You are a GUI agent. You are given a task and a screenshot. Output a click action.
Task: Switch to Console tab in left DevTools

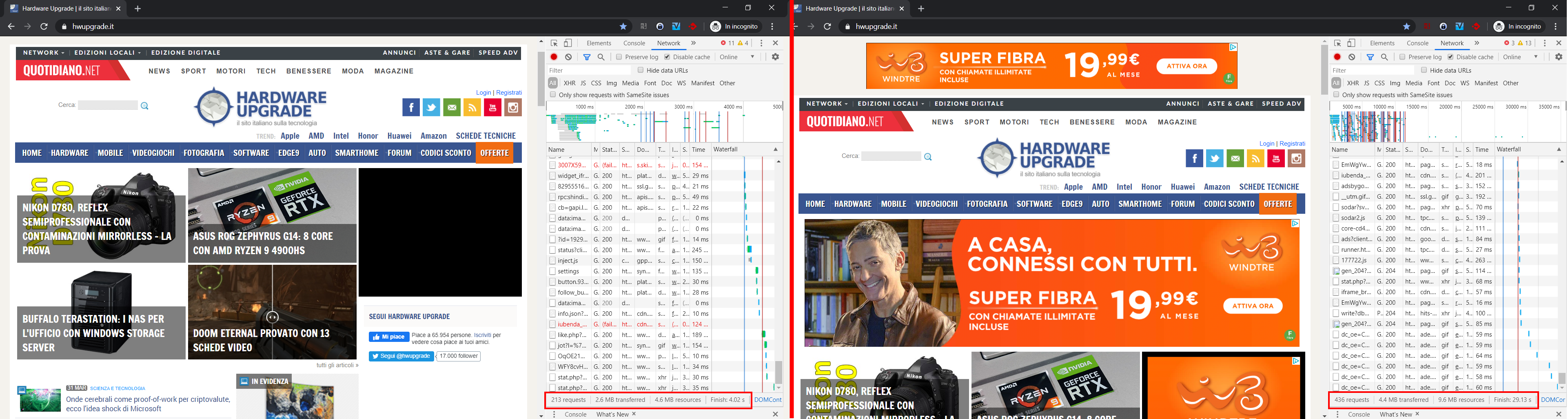634,43
